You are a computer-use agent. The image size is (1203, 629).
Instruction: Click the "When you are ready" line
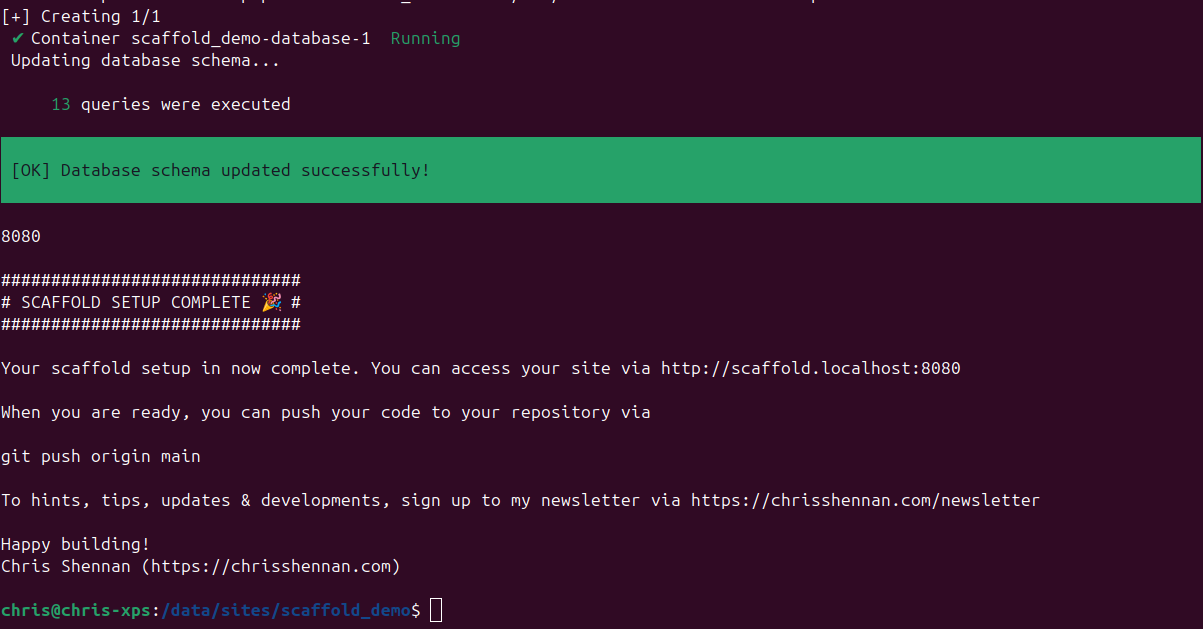click(x=325, y=412)
